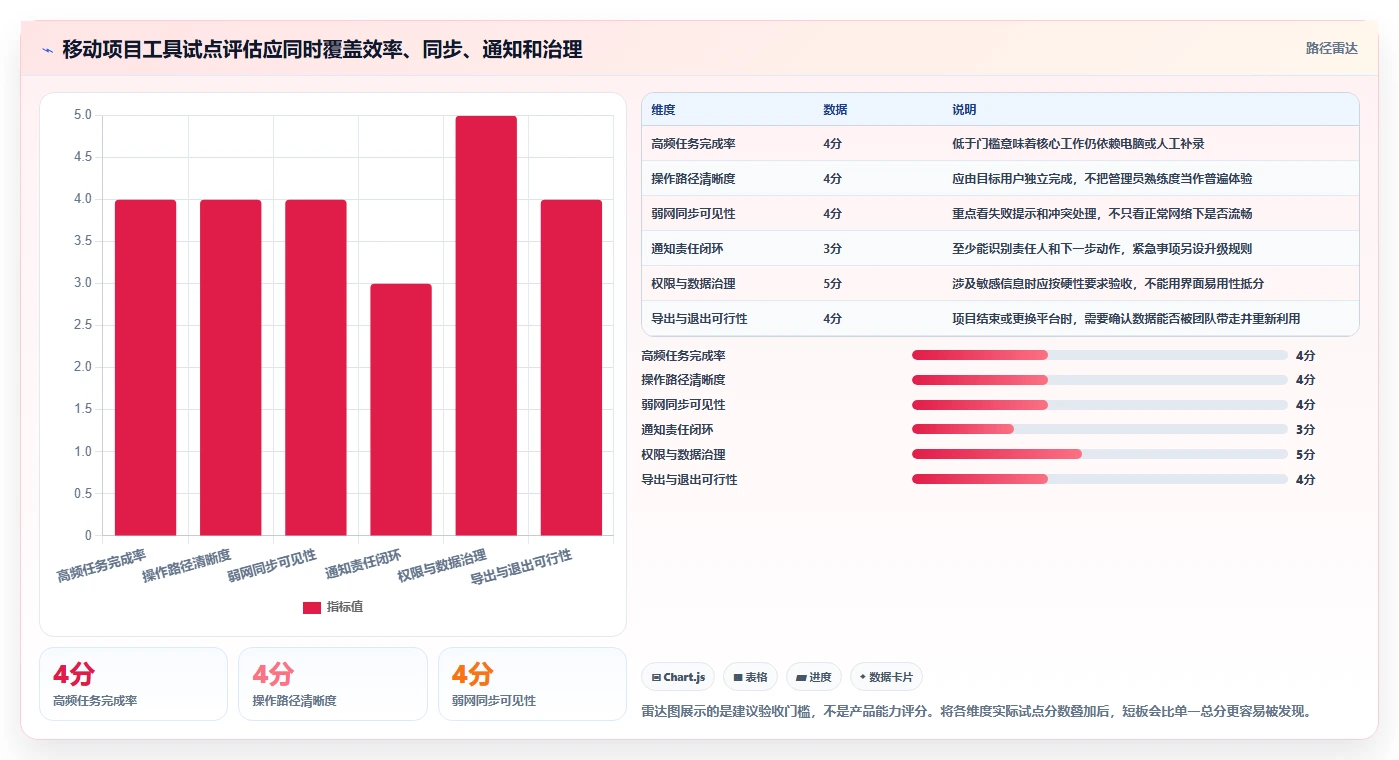Screen dimensions: 1399x760
Task: Click description starting 重点看失败提示和冲突处理
Action: pos(1102,214)
